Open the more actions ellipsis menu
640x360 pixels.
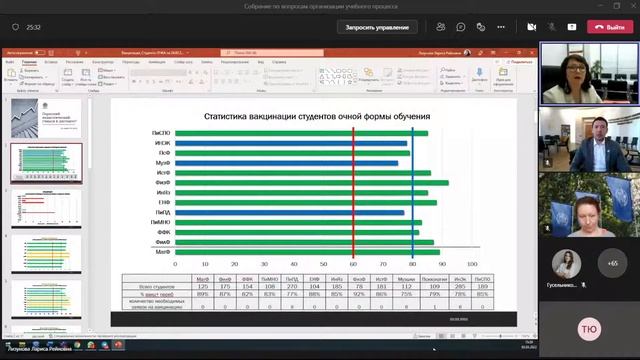click(501, 27)
